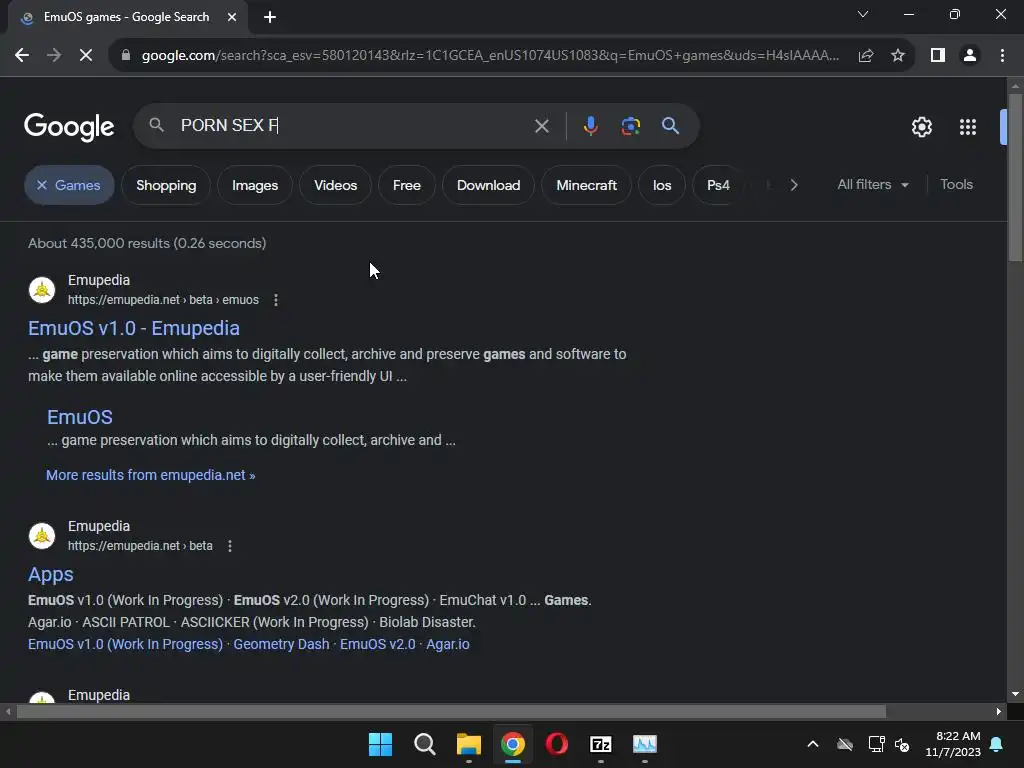This screenshot has height=768, width=1024.
Task: Click the forward navigation arrow
Action: pyautogui.click(x=54, y=56)
